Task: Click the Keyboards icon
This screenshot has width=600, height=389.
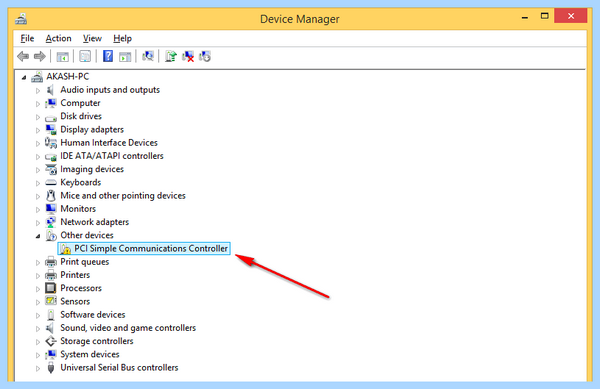Action: coord(51,182)
